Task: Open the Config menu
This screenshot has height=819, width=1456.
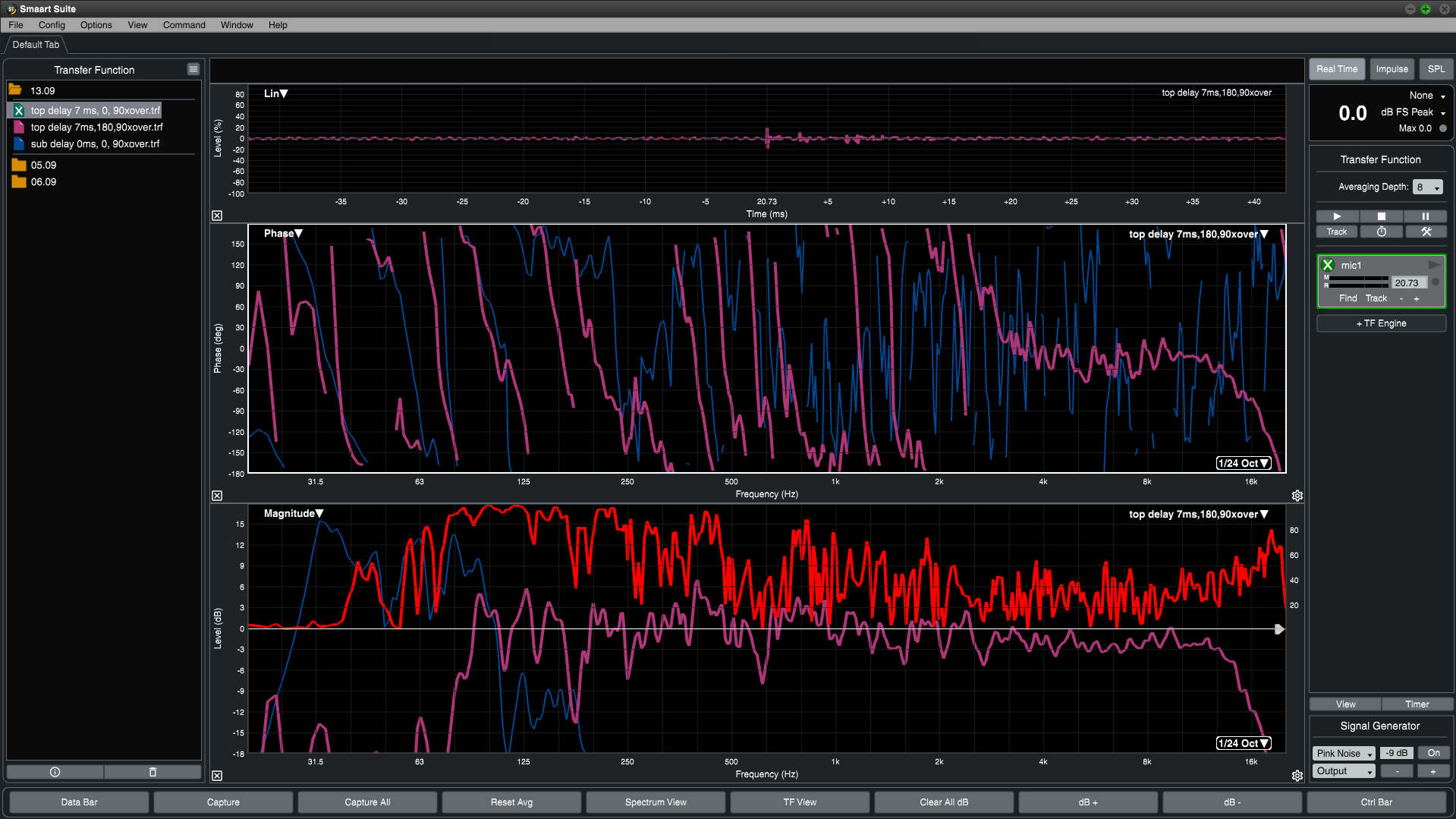Action: (52, 25)
